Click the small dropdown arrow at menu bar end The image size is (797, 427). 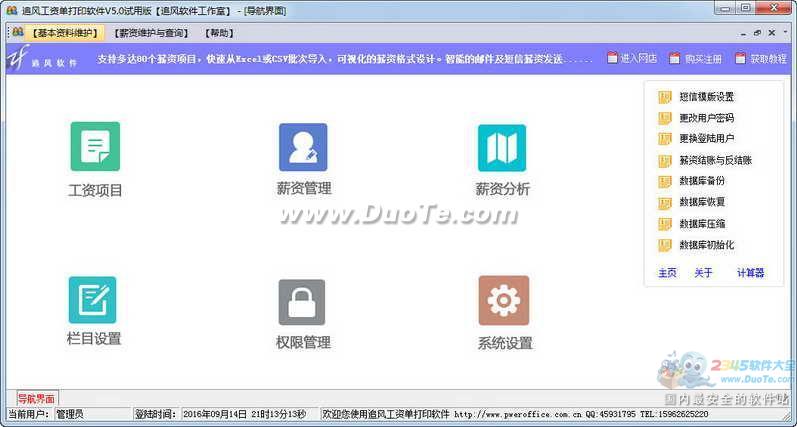786,33
